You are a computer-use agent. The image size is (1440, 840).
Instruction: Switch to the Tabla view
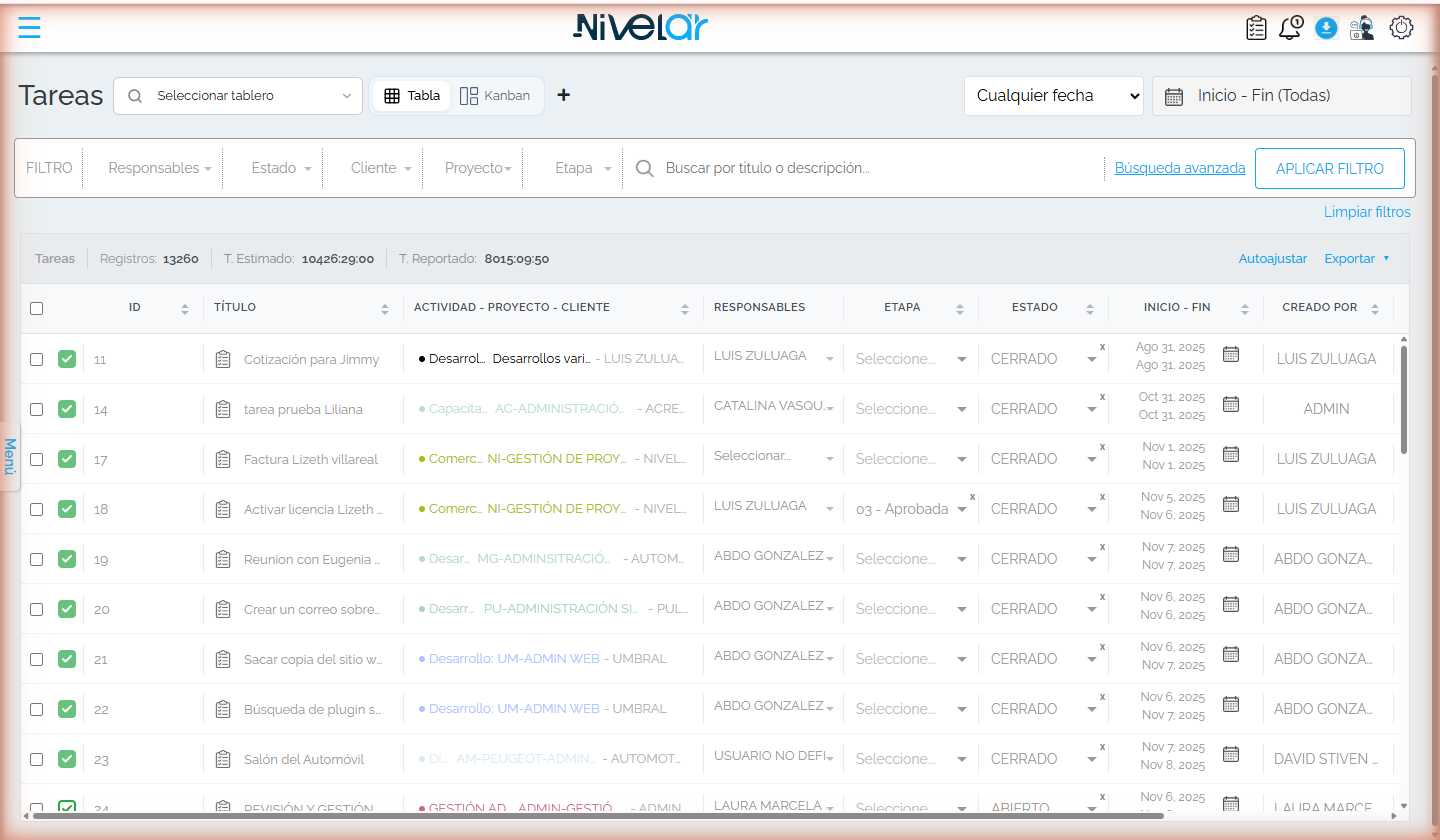(x=412, y=96)
